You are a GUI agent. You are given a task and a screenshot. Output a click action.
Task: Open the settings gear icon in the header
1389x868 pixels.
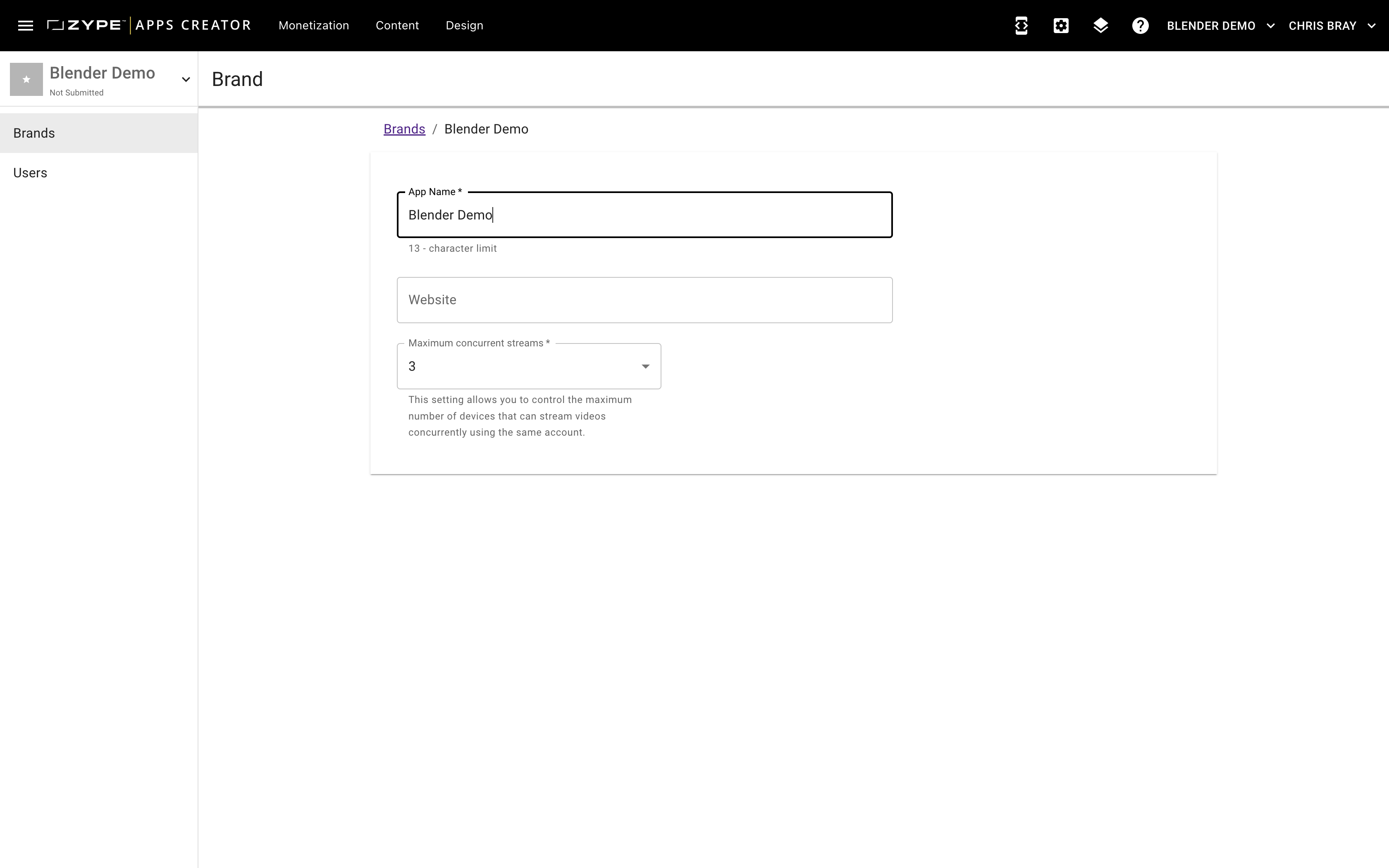[1061, 25]
